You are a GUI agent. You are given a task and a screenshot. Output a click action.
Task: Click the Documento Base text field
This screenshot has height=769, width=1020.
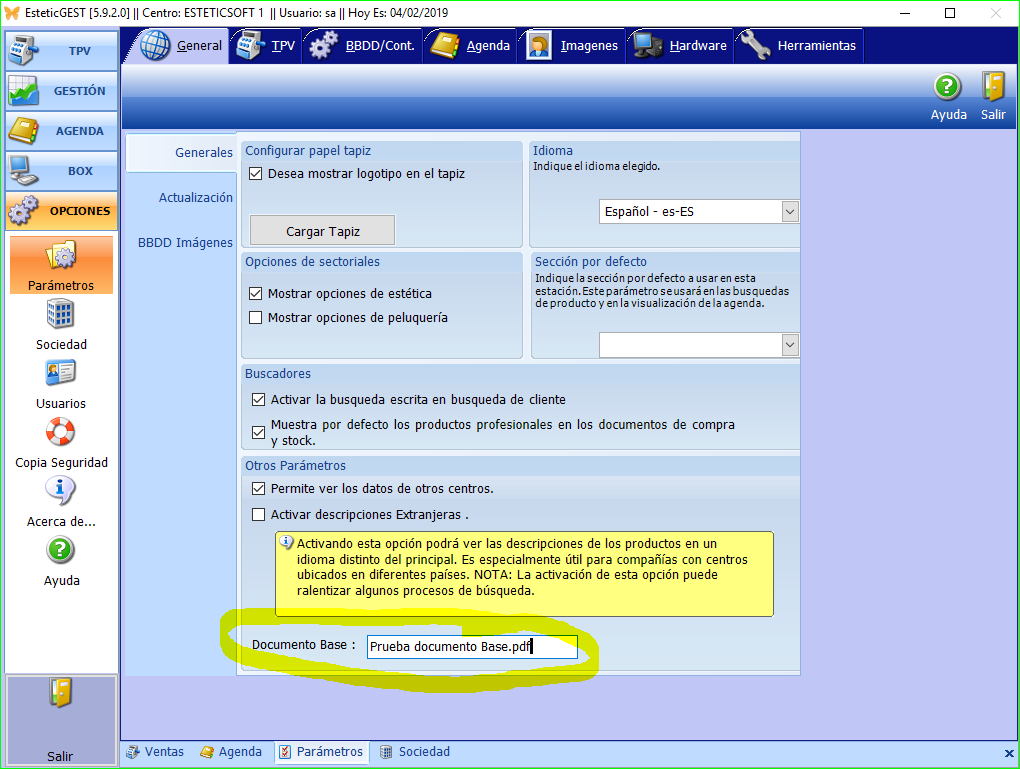tap(471, 647)
